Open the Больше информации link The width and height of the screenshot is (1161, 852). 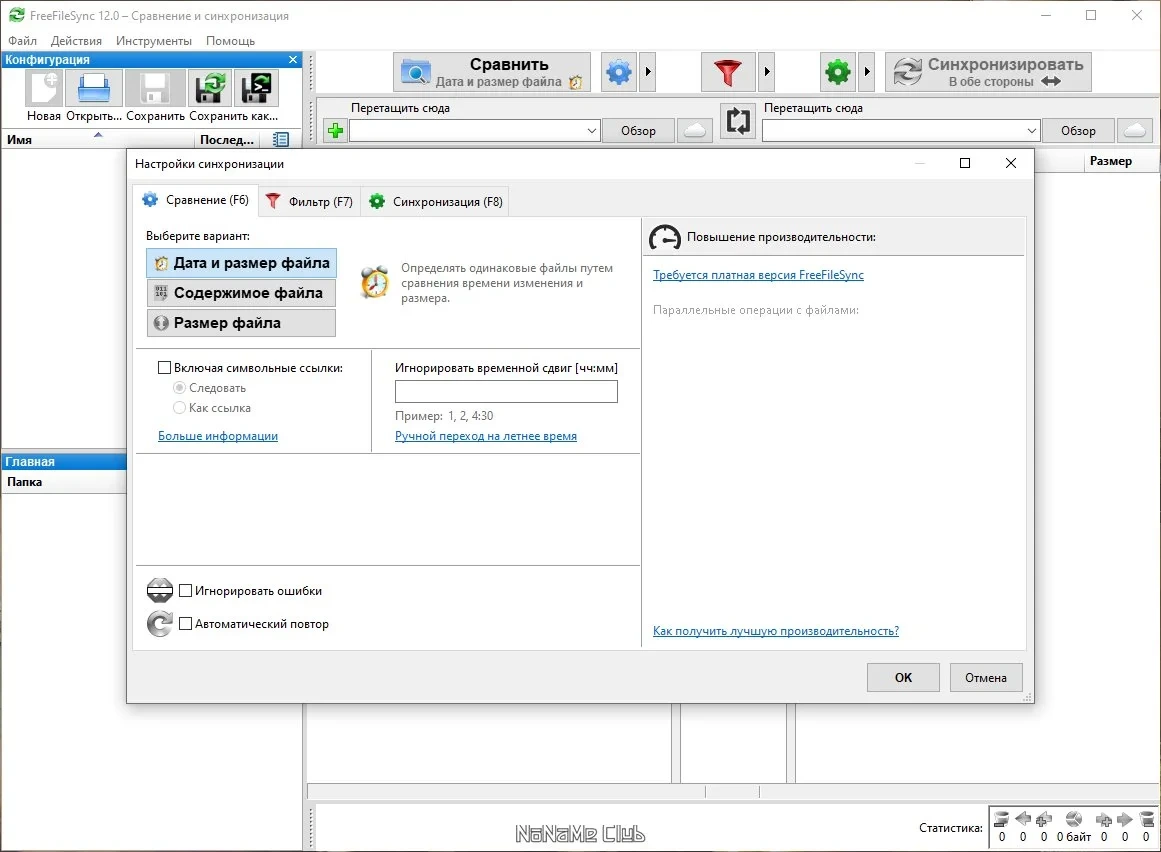[218, 436]
